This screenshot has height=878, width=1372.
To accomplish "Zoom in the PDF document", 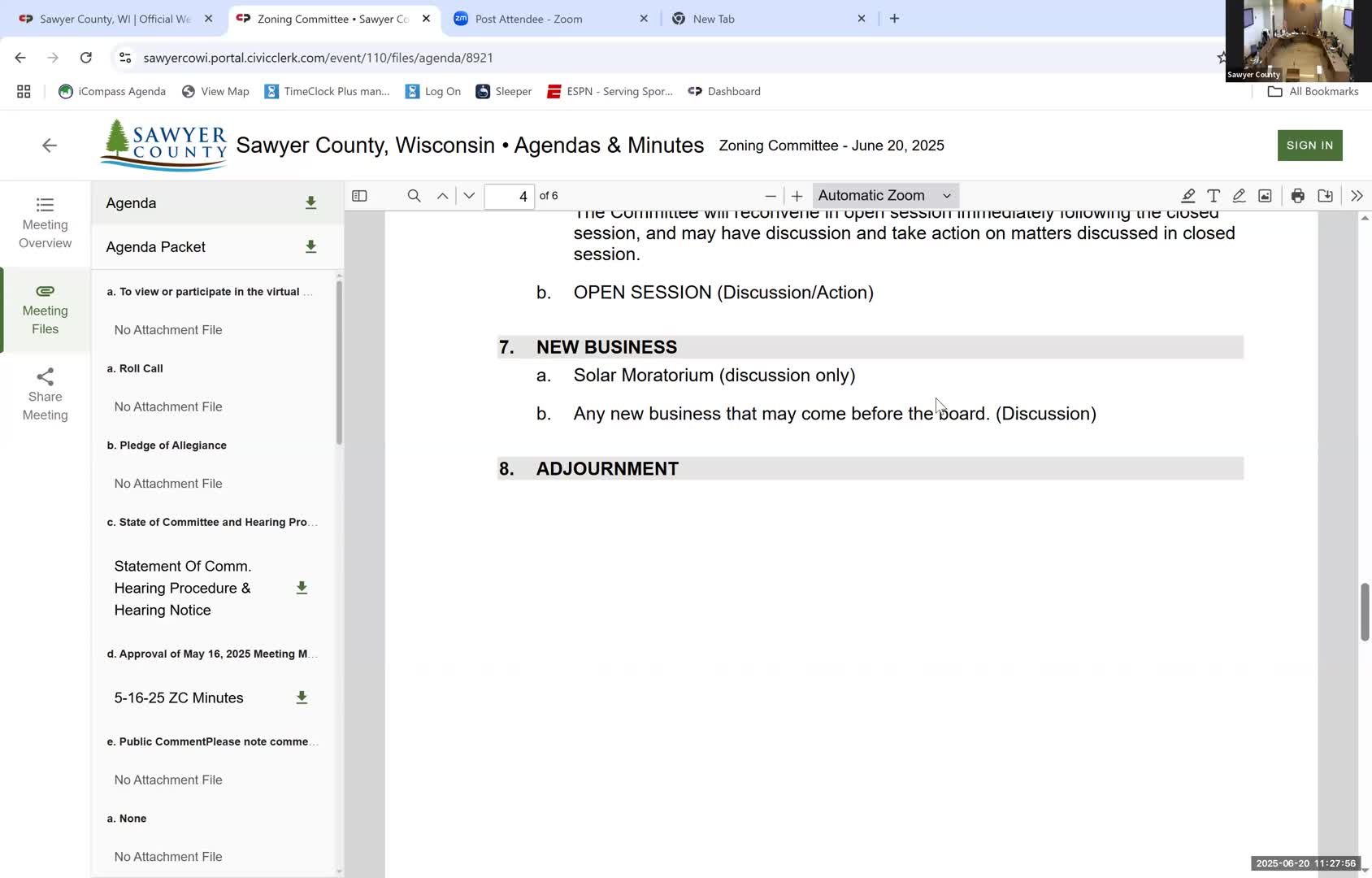I will tap(797, 196).
